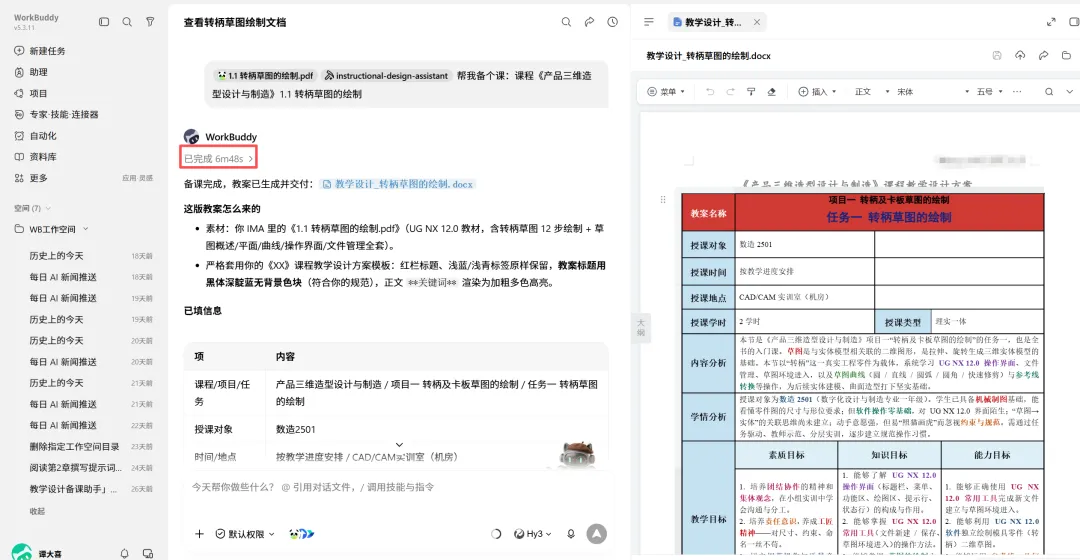This screenshot has width=1080, height=560.
Task: Expand the 已完成 6m48s details
Action: 218,158
